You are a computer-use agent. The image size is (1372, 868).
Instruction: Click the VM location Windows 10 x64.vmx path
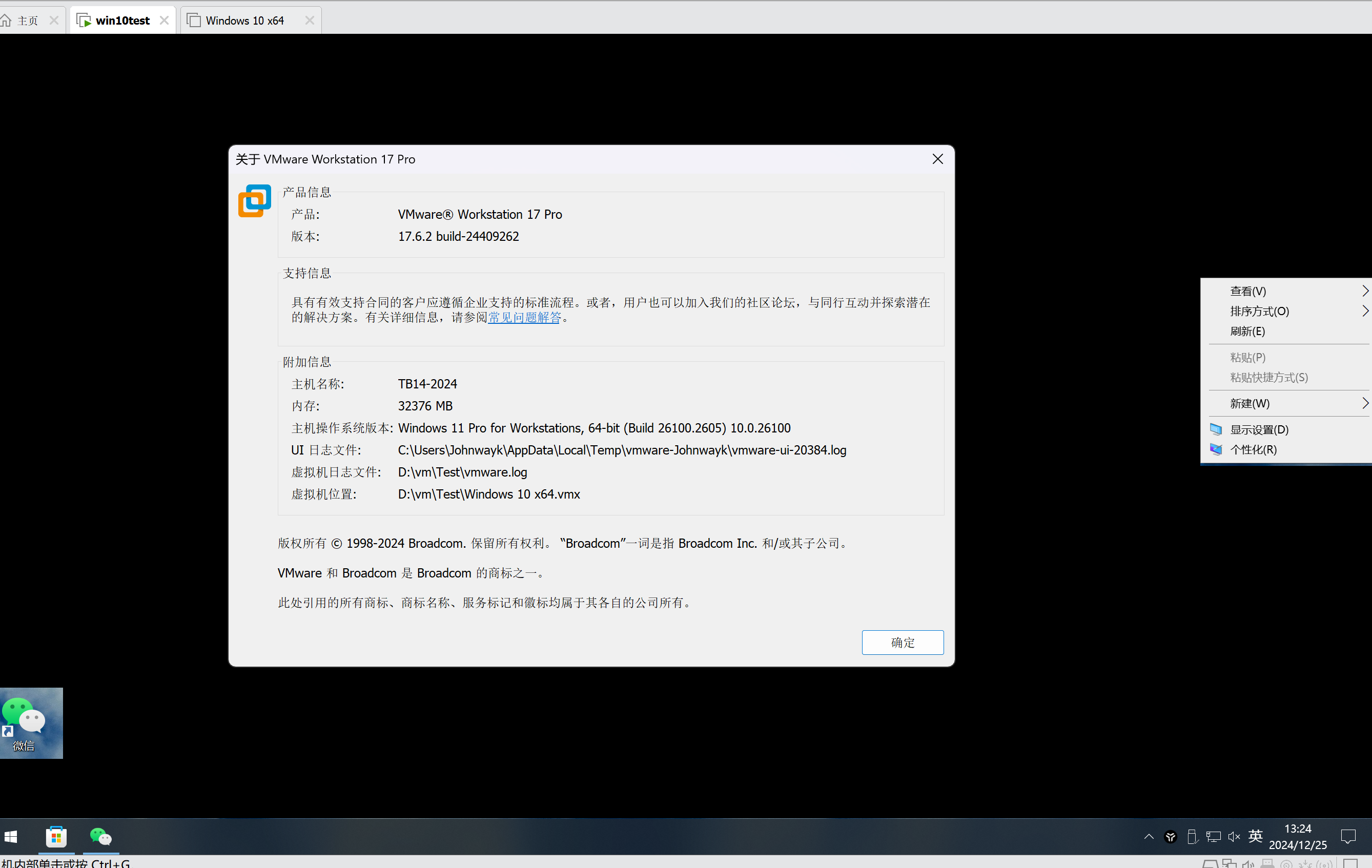pyautogui.click(x=489, y=494)
